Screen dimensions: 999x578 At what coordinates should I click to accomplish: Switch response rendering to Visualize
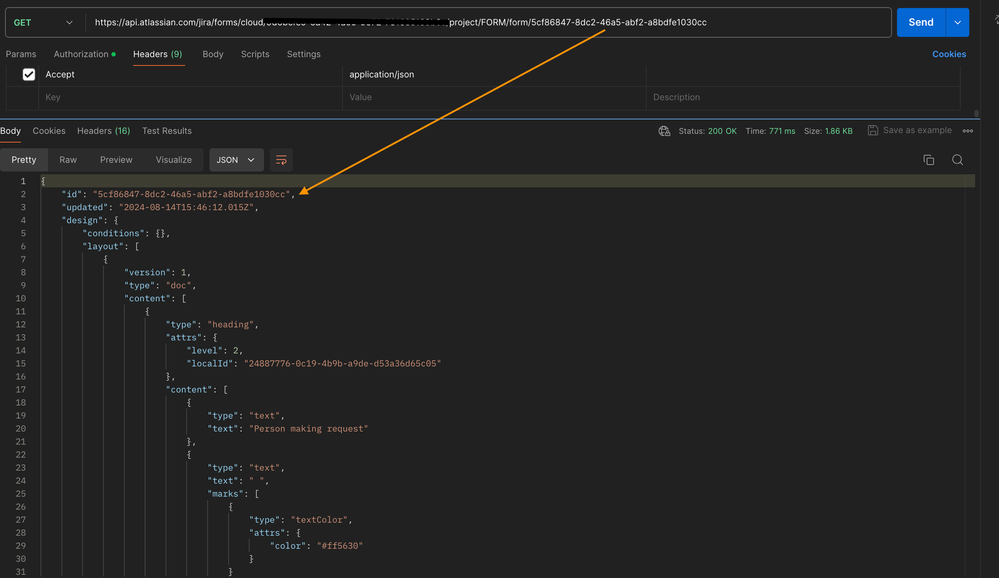[x=173, y=159]
